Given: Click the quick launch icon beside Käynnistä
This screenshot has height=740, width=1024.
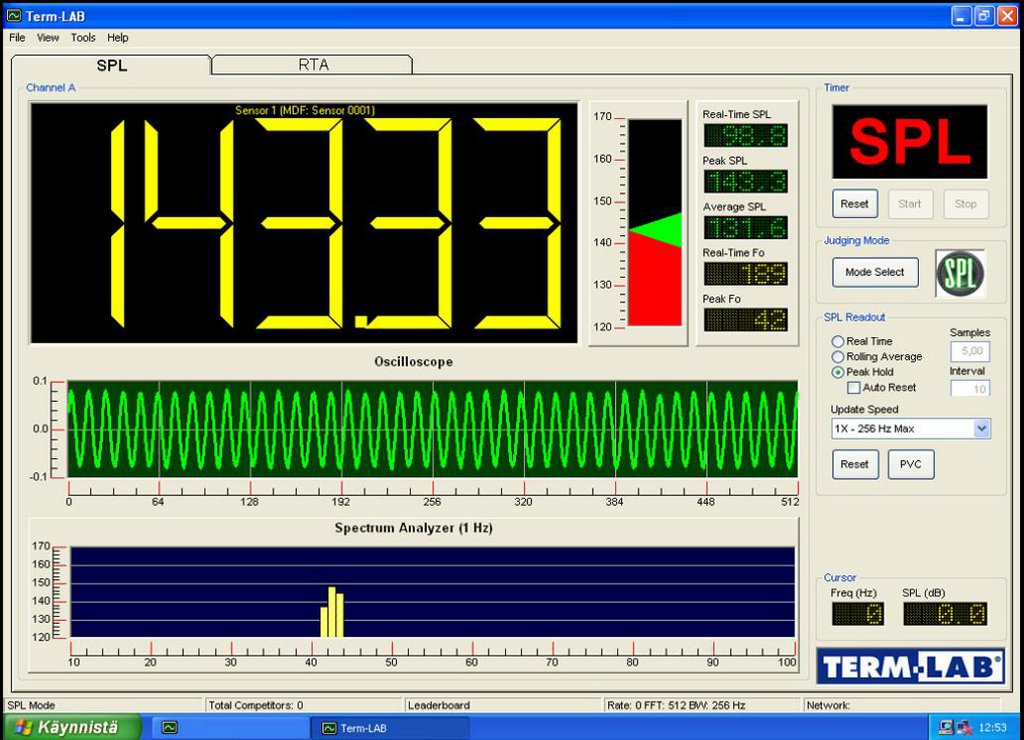Looking at the screenshot, I should point(169,728).
